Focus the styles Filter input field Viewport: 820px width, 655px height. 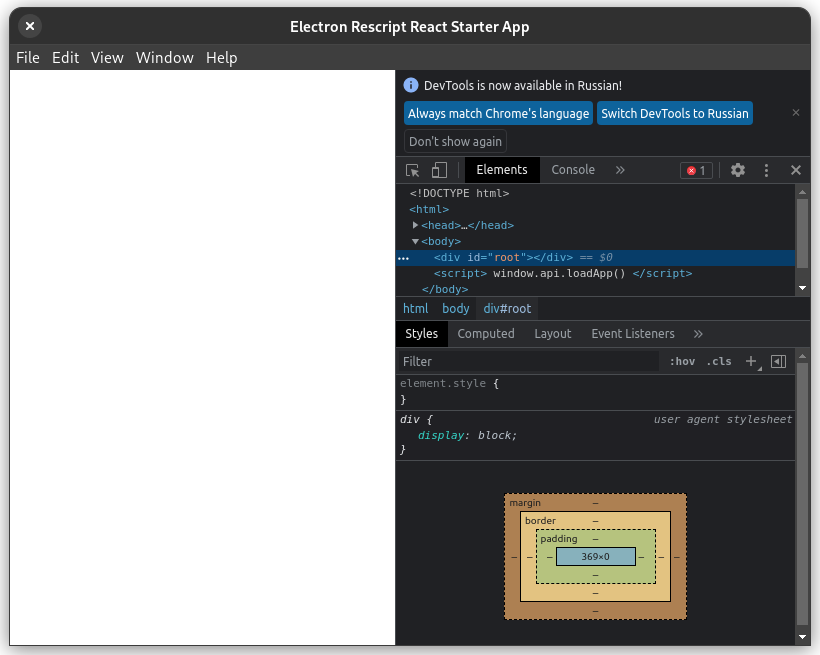click(528, 362)
